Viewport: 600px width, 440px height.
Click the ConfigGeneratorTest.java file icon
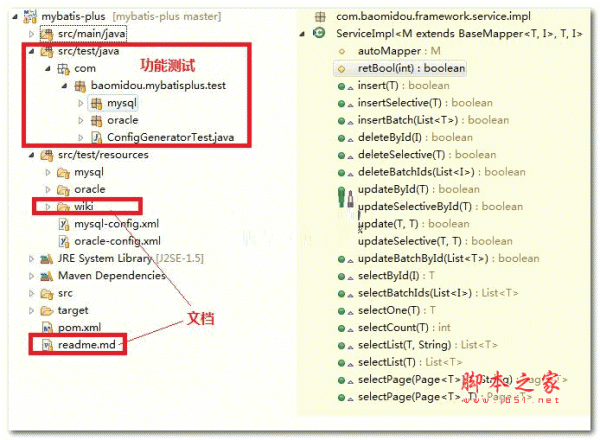(x=97, y=138)
